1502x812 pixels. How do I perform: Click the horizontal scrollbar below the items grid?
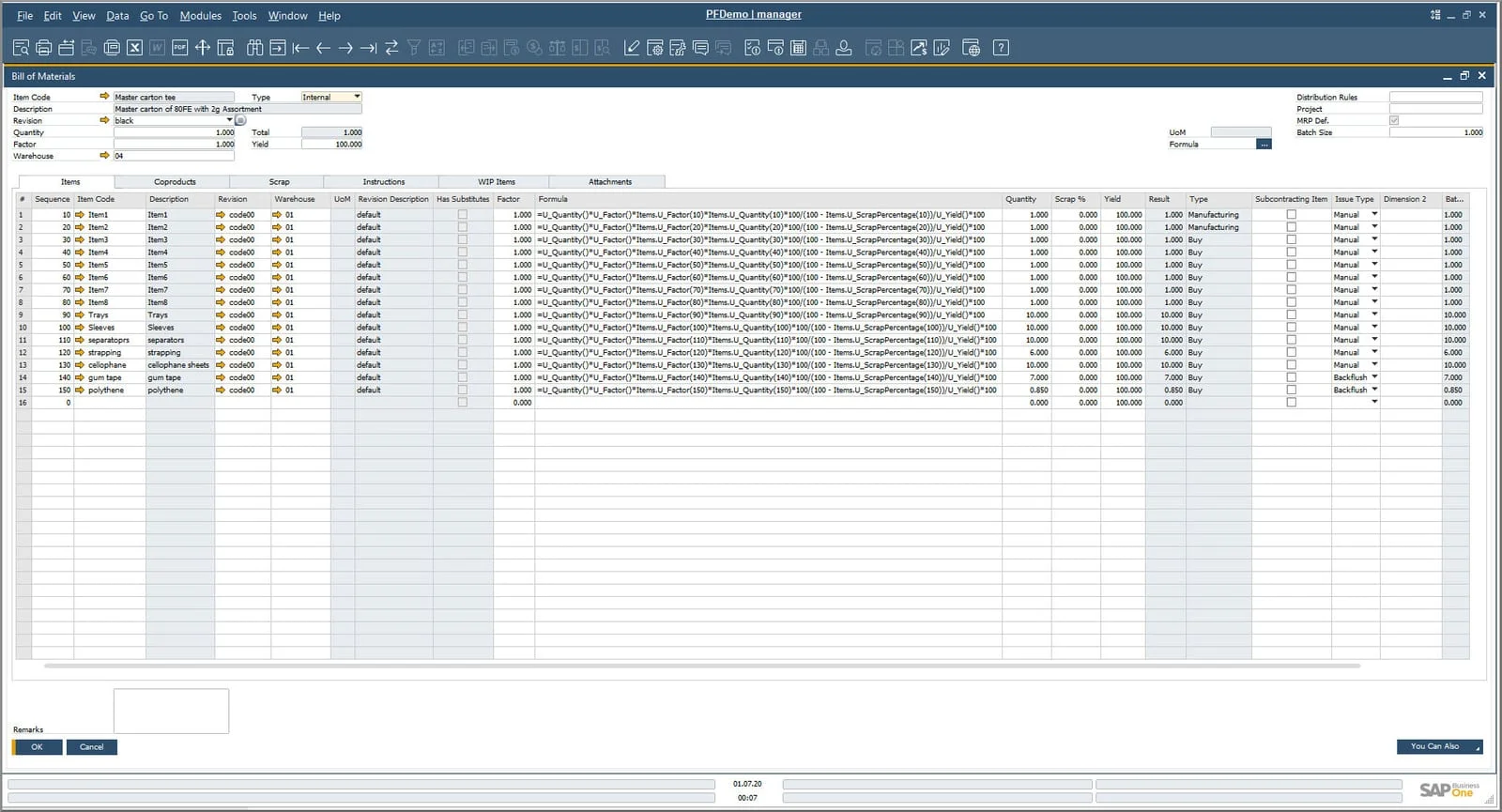click(702, 666)
